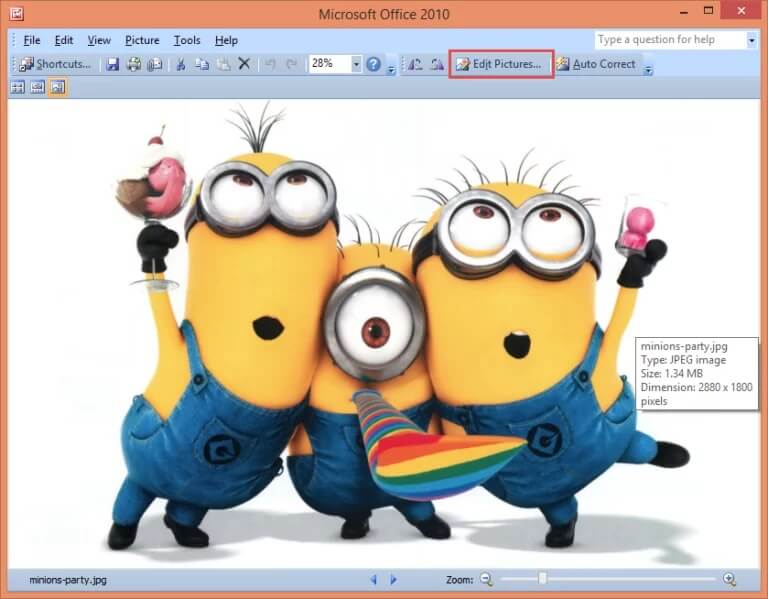
Task: Delete the picture with the X icon
Action: (x=244, y=64)
